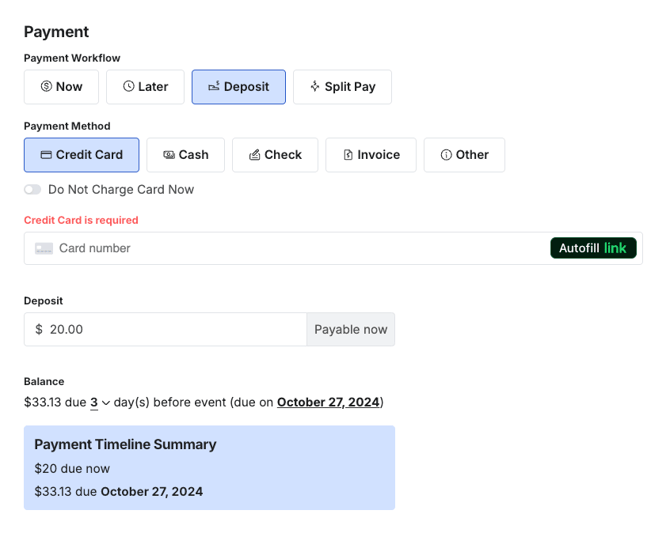Select Check payment method
Viewport: 670px width, 533px height.
tap(275, 155)
